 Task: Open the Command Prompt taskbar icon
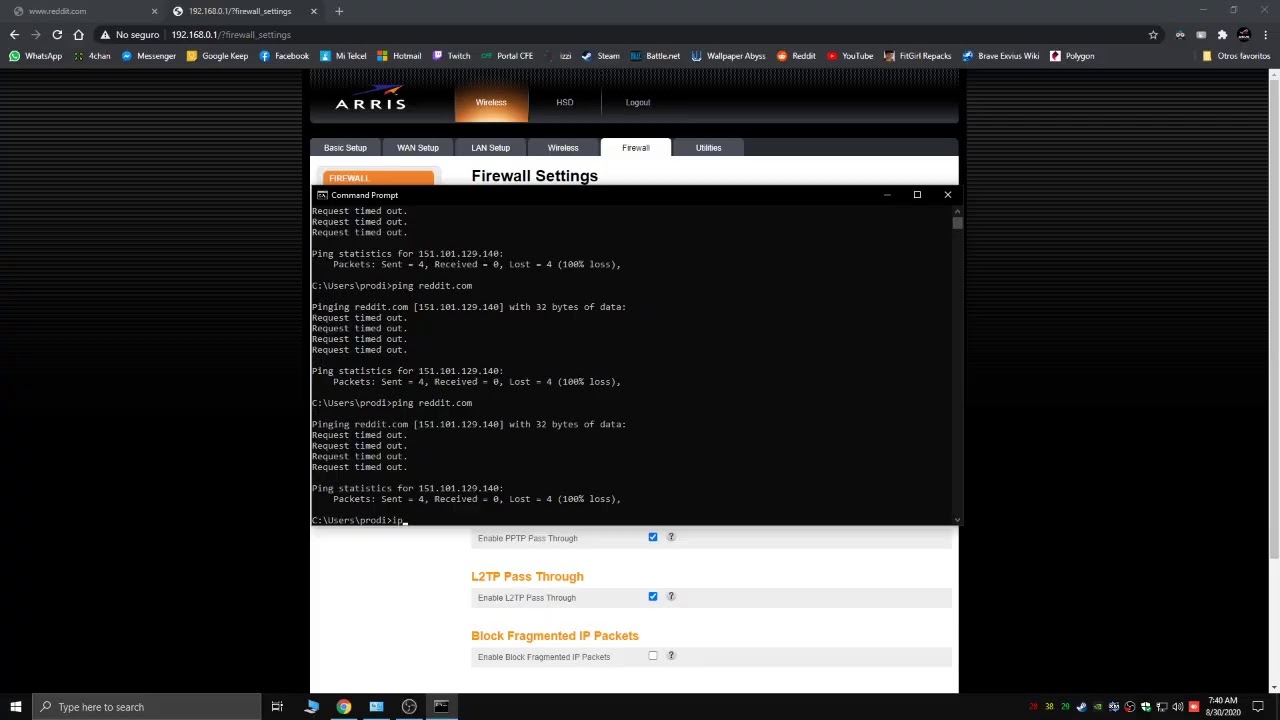441,707
